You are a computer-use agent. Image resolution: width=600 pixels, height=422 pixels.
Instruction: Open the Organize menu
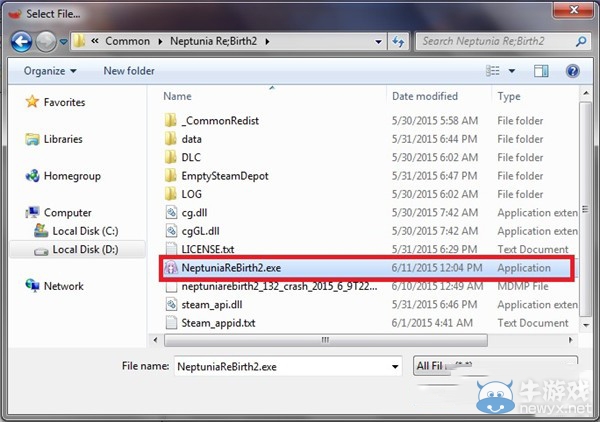50,71
